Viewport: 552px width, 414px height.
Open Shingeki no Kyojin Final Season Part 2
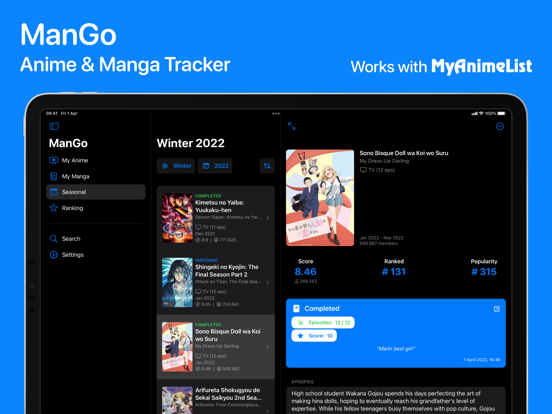216,282
